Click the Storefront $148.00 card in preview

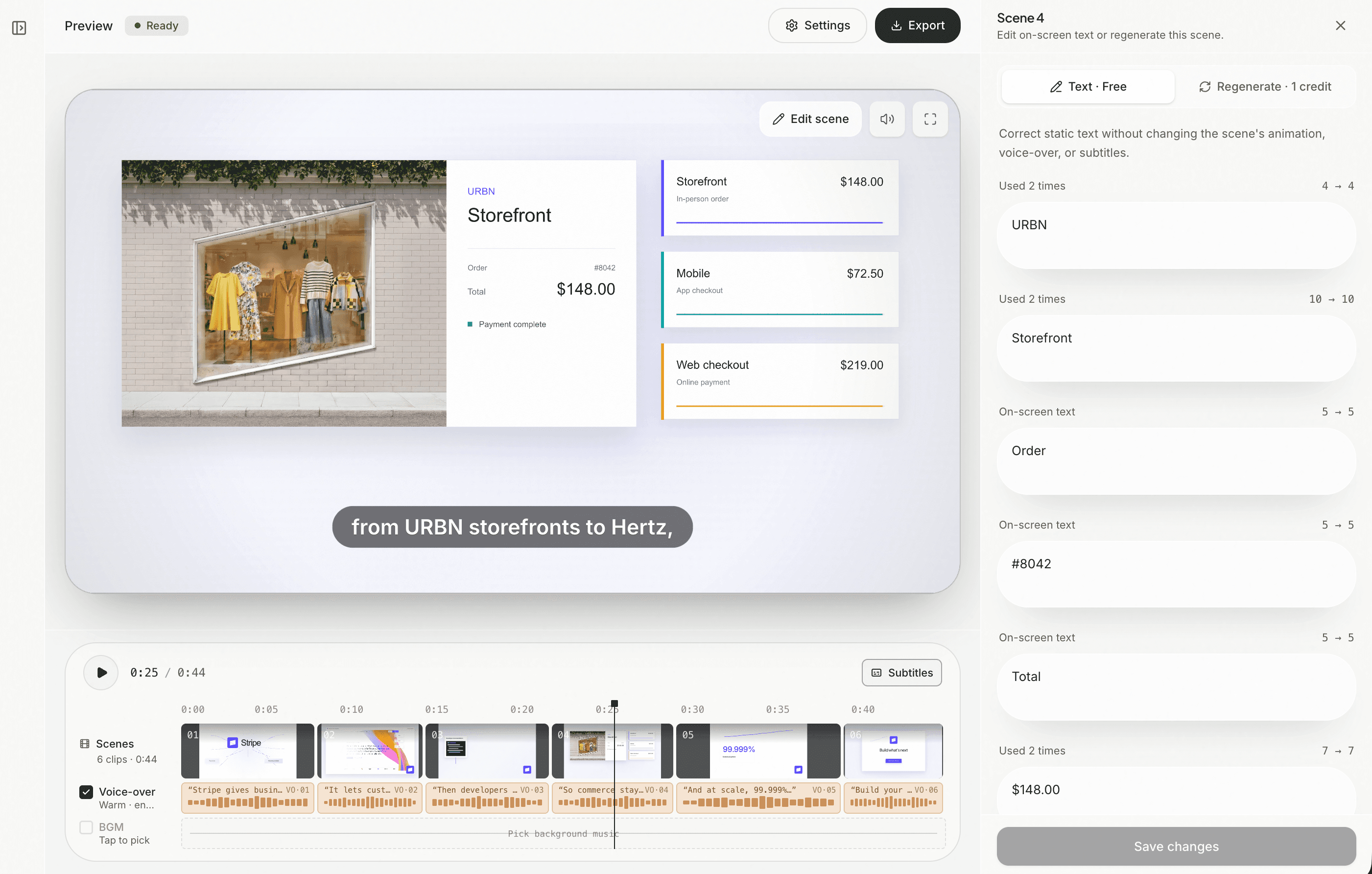[780, 198]
